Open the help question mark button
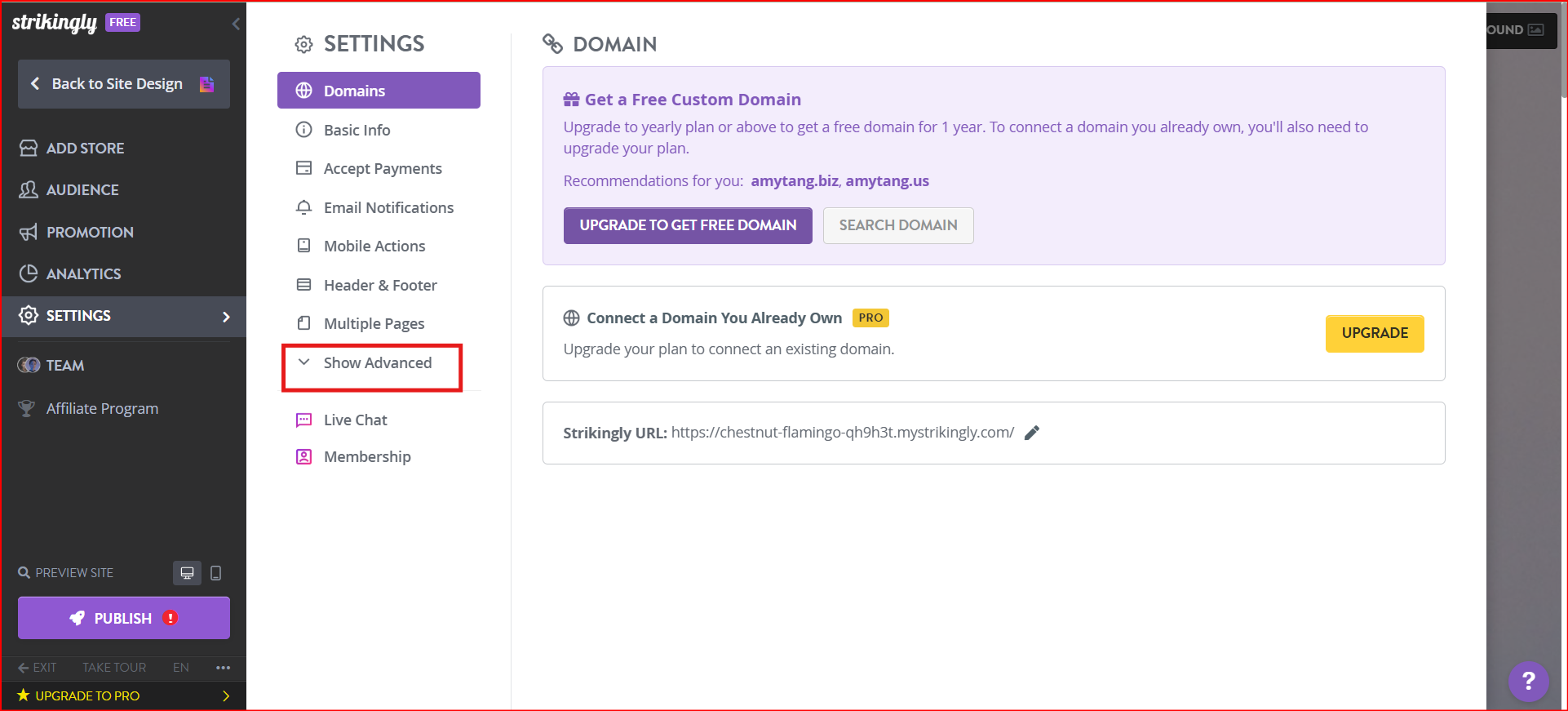This screenshot has width=1568, height=711. tap(1528, 681)
